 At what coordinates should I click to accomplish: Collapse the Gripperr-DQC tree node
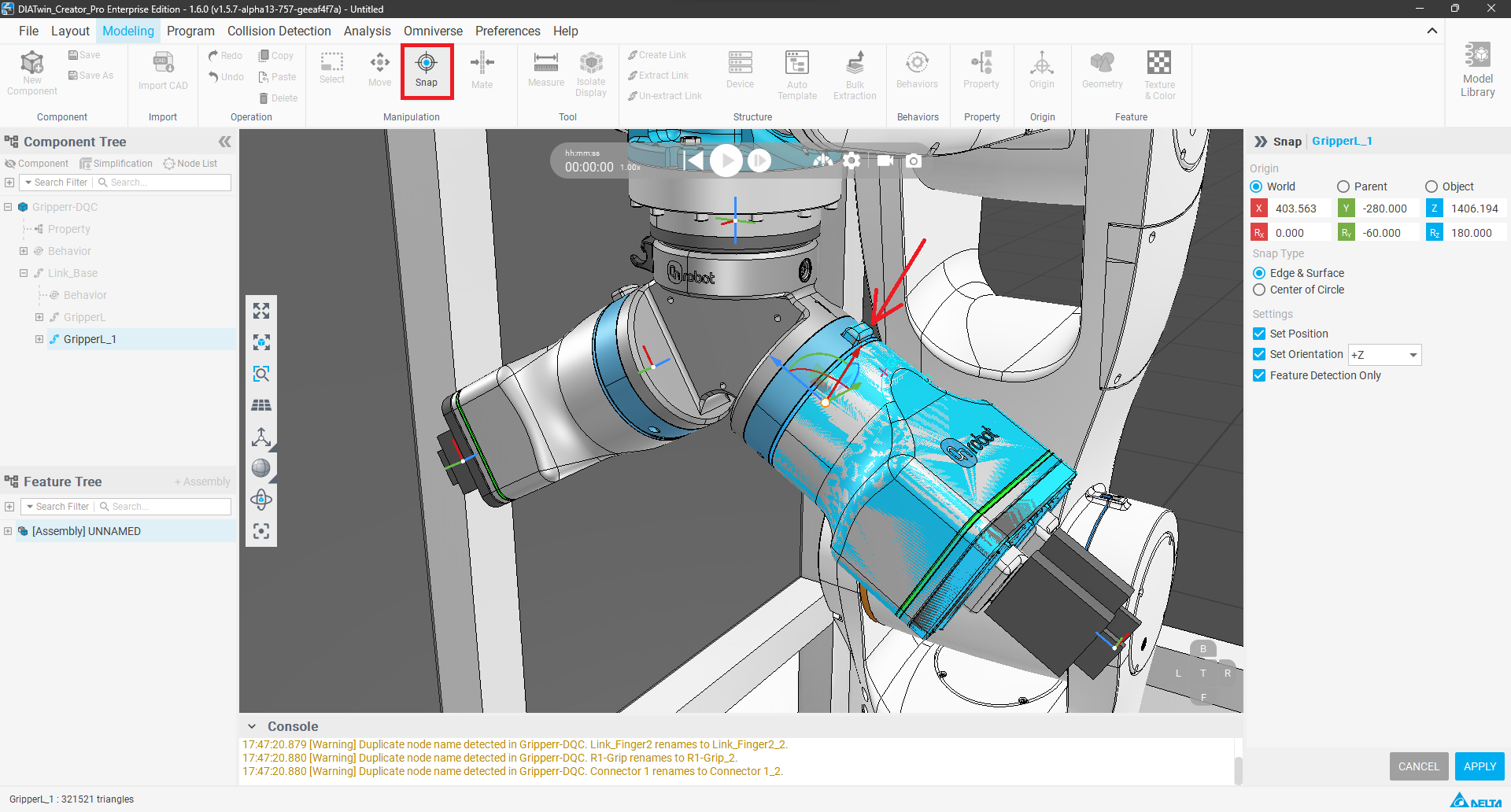8,207
